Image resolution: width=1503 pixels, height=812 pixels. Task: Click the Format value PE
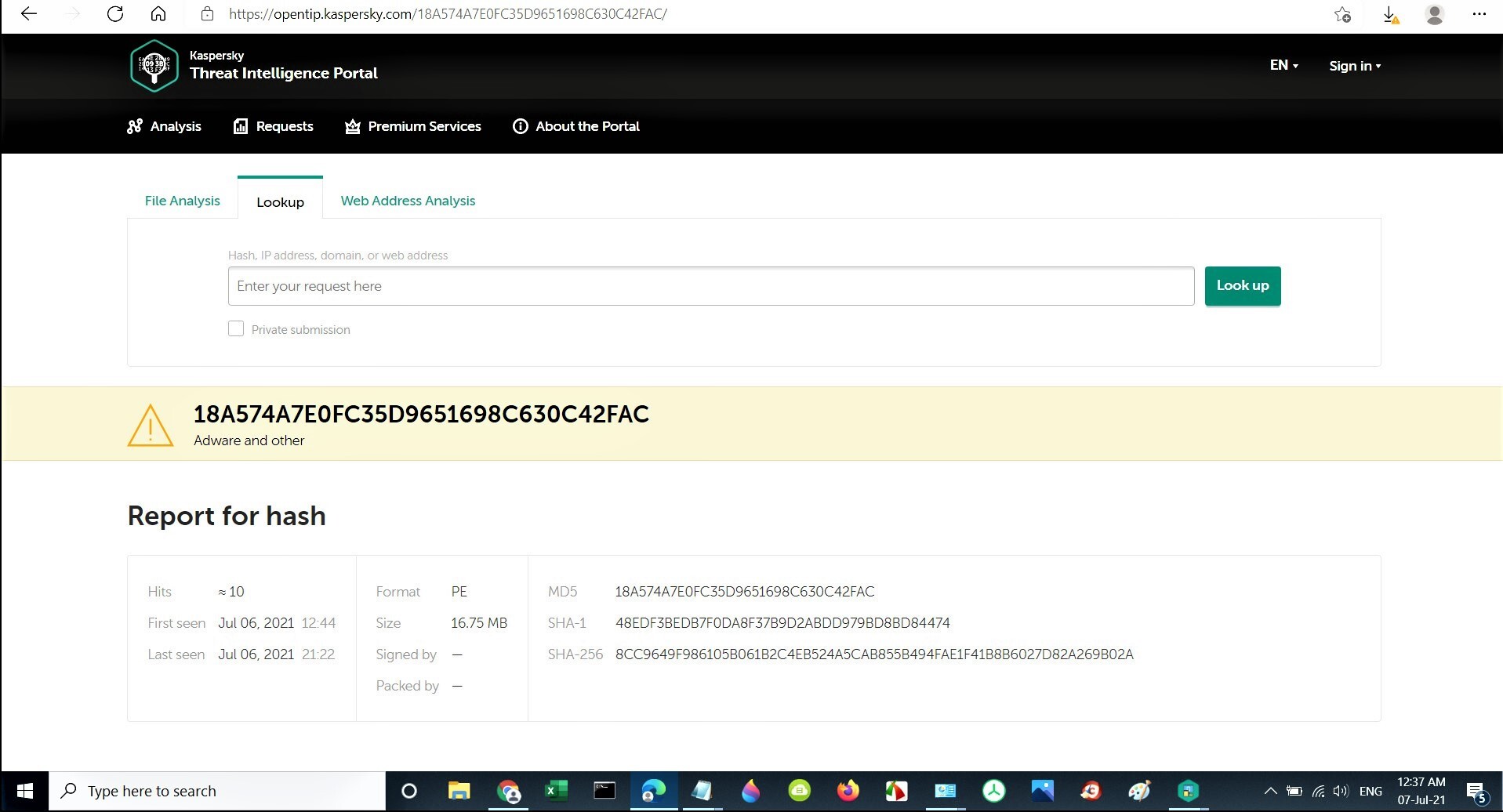pyautogui.click(x=459, y=592)
